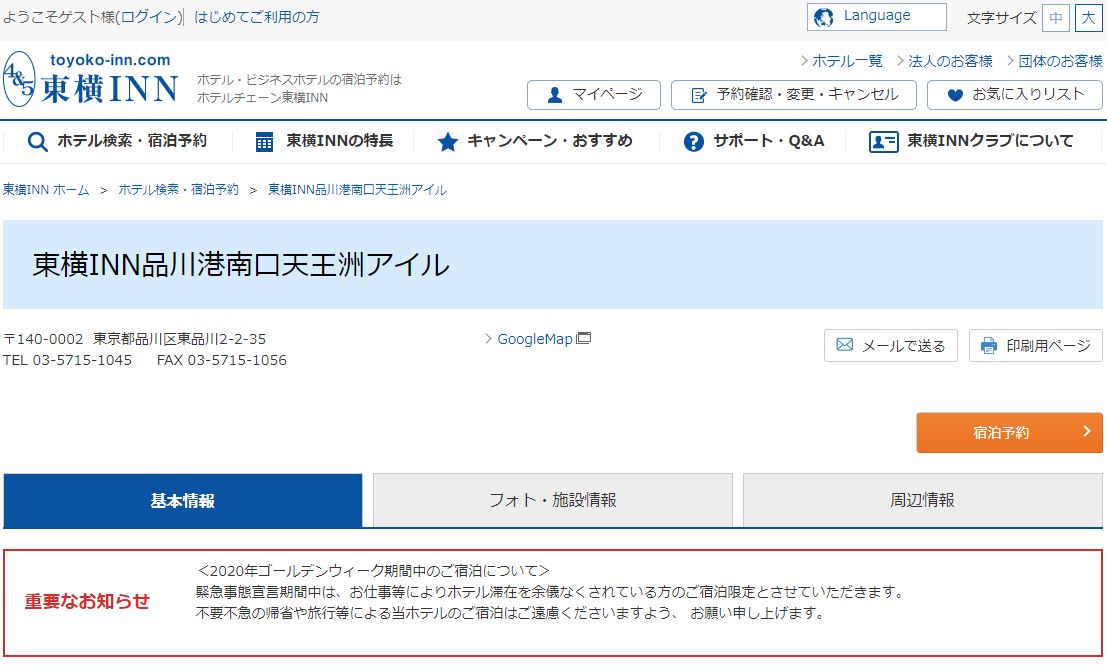The width and height of the screenshot is (1107, 670).
Task: Set text size to 大 (large)
Action: click(x=1088, y=18)
